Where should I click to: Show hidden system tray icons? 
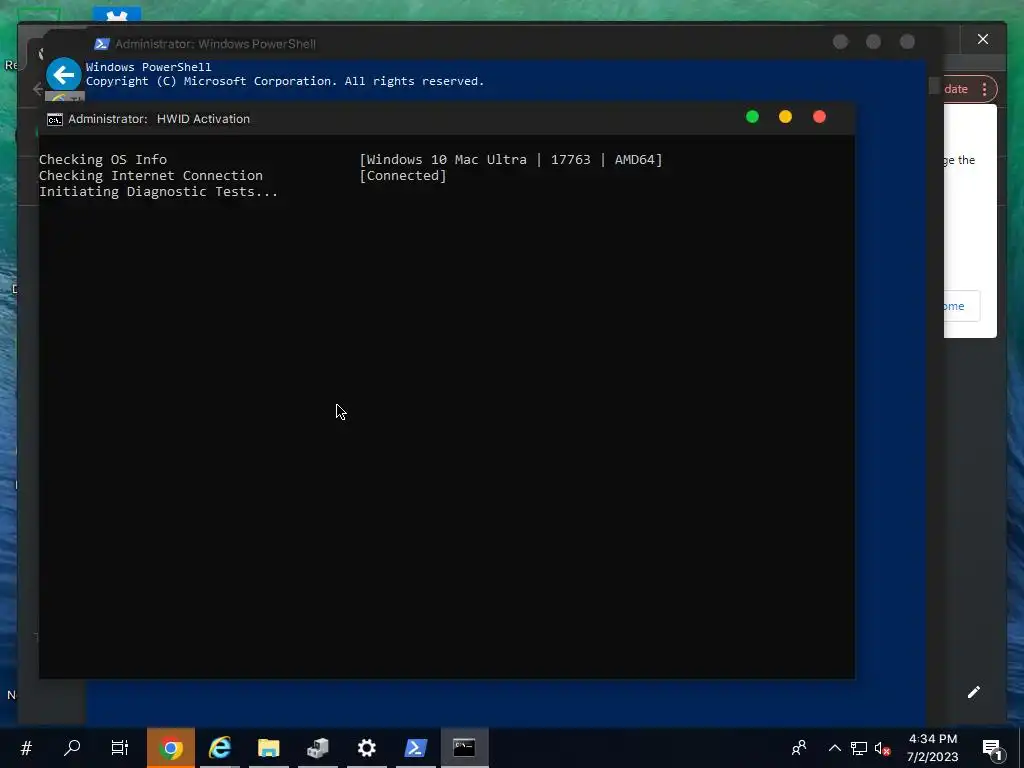(835, 748)
